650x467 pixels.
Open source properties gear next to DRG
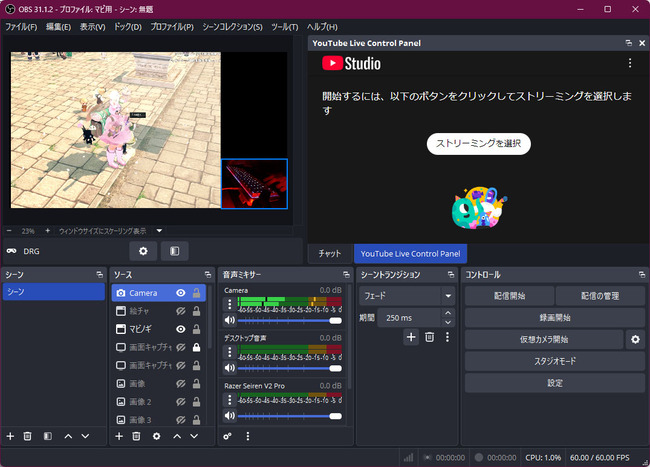pyautogui.click(x=143, y=251)
